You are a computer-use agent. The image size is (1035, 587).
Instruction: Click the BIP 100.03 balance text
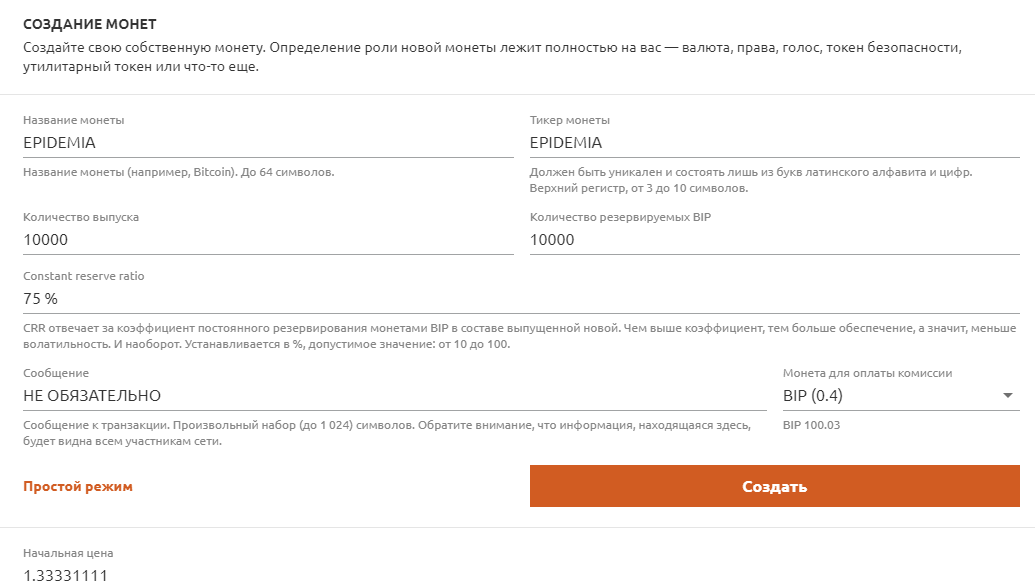[x=811, y=425]
